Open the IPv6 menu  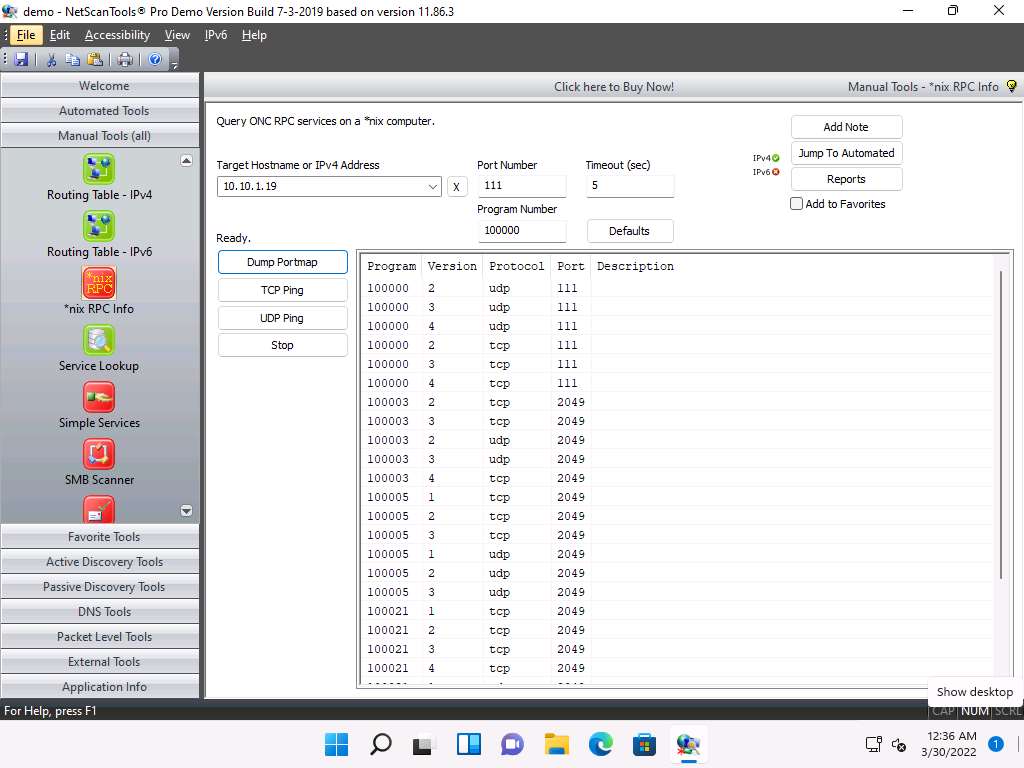215,35
